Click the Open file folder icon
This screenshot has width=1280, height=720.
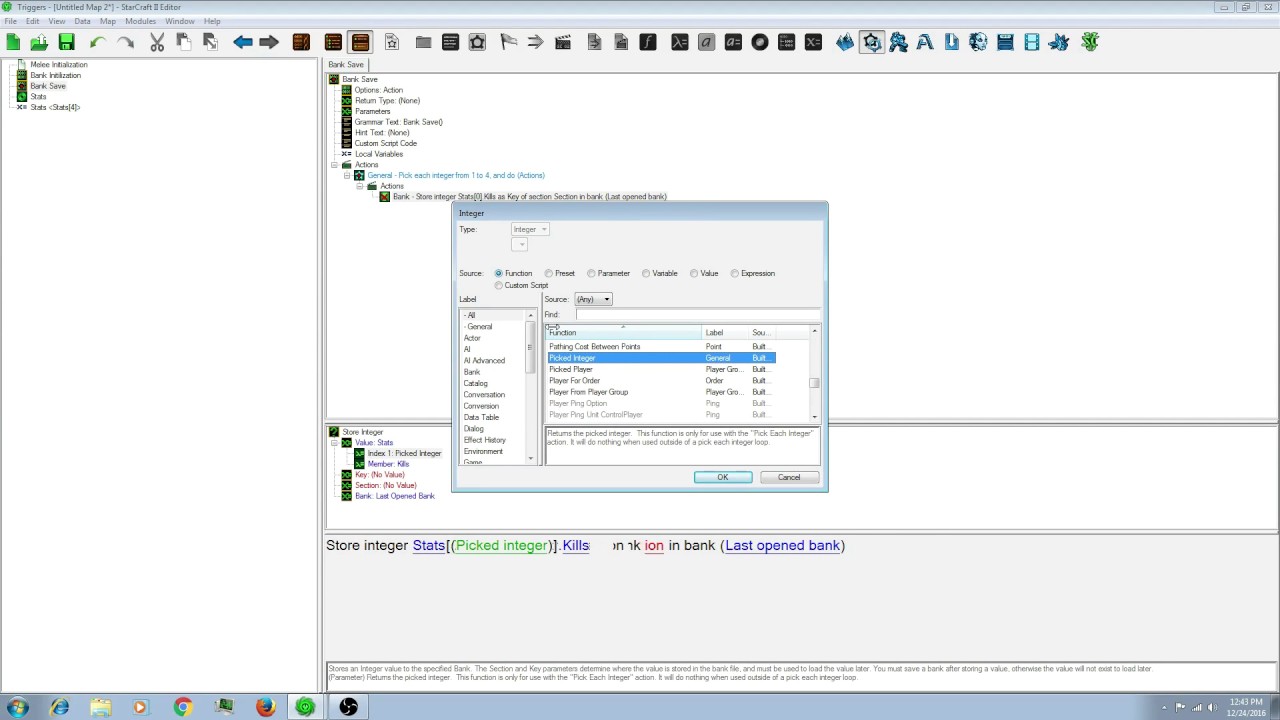pyautogui.click(x=39, y=42)
